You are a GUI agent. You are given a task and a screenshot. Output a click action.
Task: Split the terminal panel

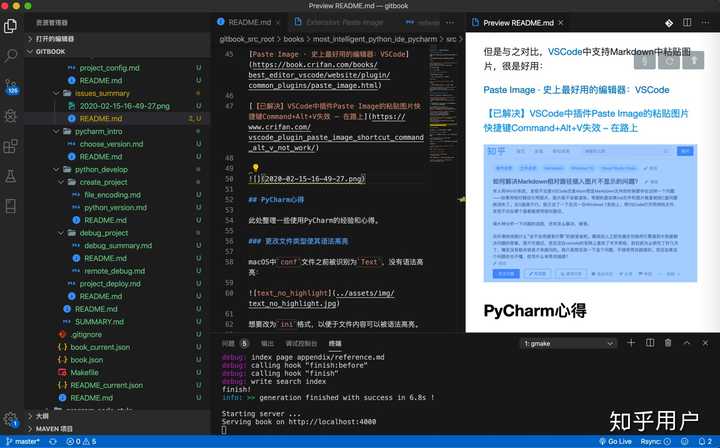[x=650, y=343]
